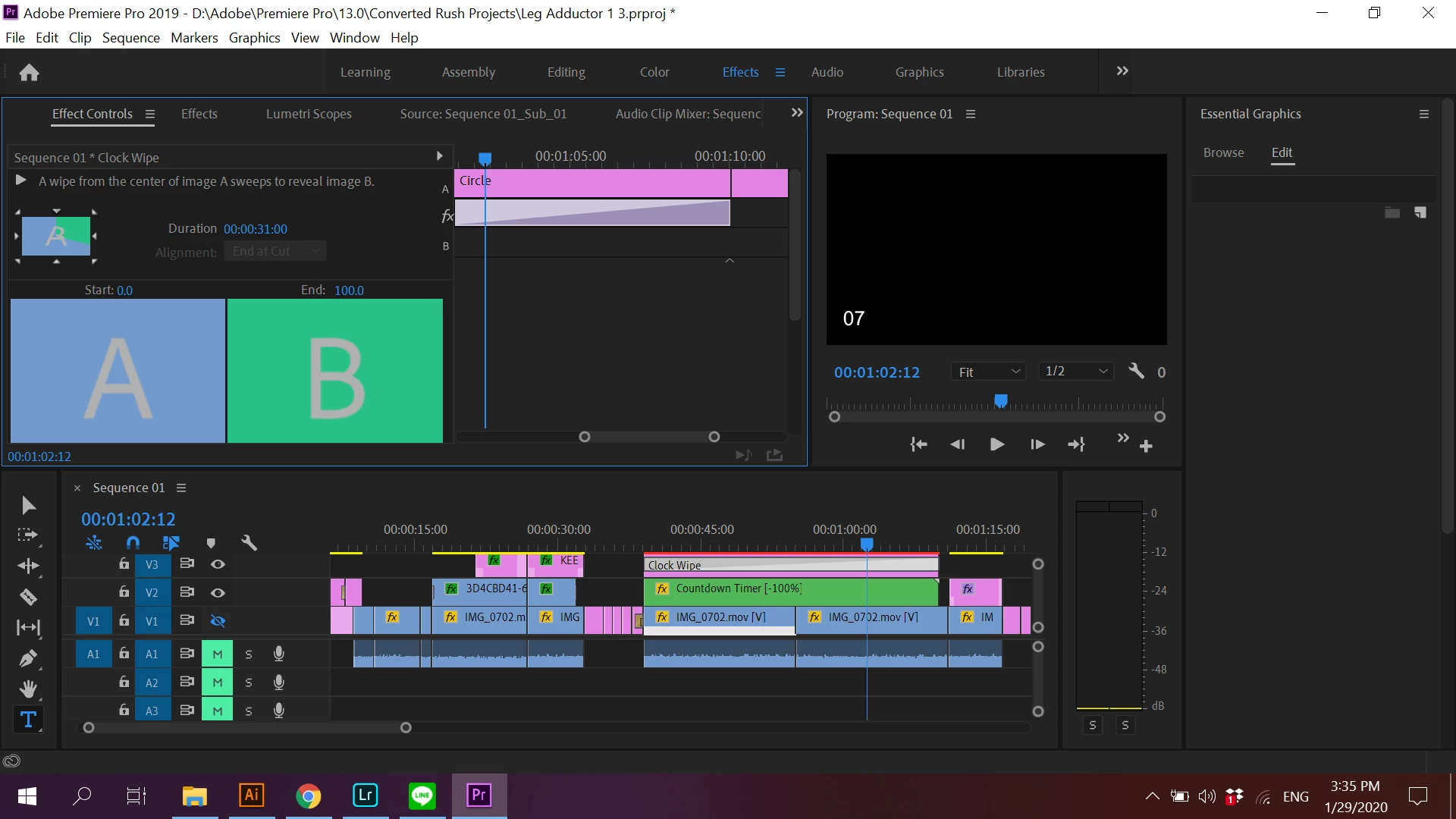Open the Sequence 01 timeline panel menu
1456x819 pixels.
pos(181,488)
